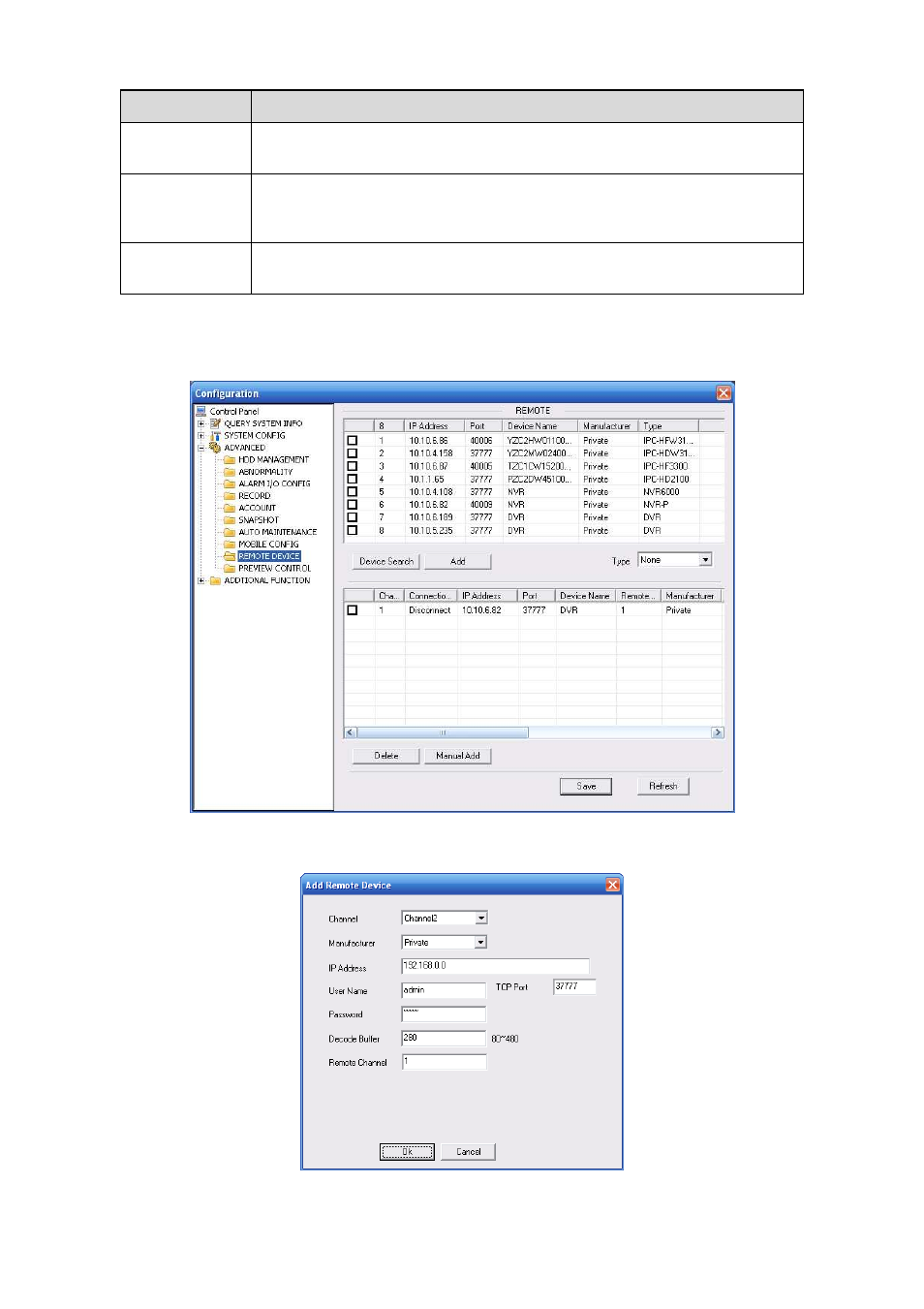Expand the ADDTIONAL FUNCTION tree node
Screen dimensions: 924x1309
[x=201, y=580]
